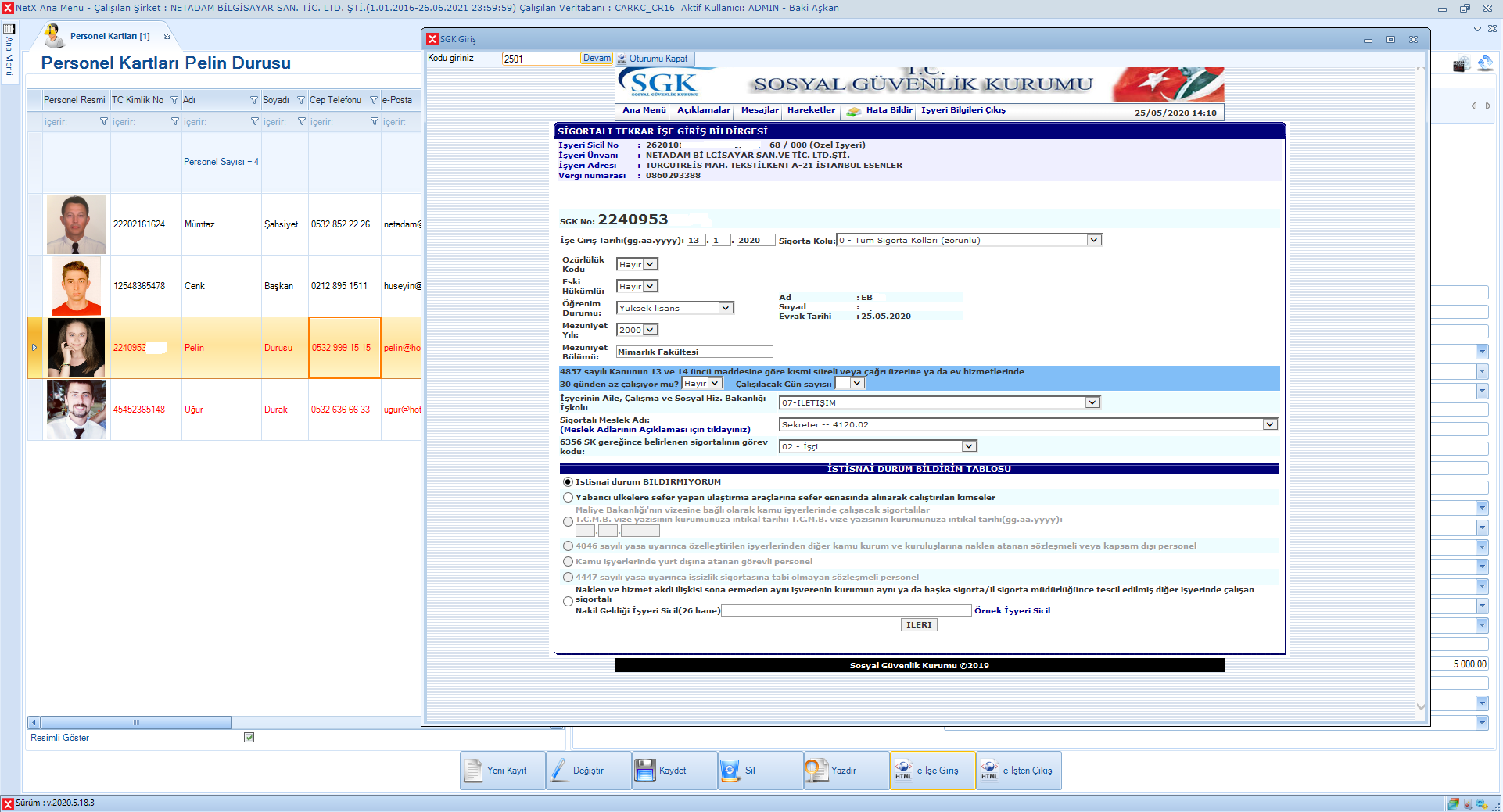Click the personnel grid horizontal scrollbar
The height and width of the screenshot is (812, 1503).
(136, 722)
